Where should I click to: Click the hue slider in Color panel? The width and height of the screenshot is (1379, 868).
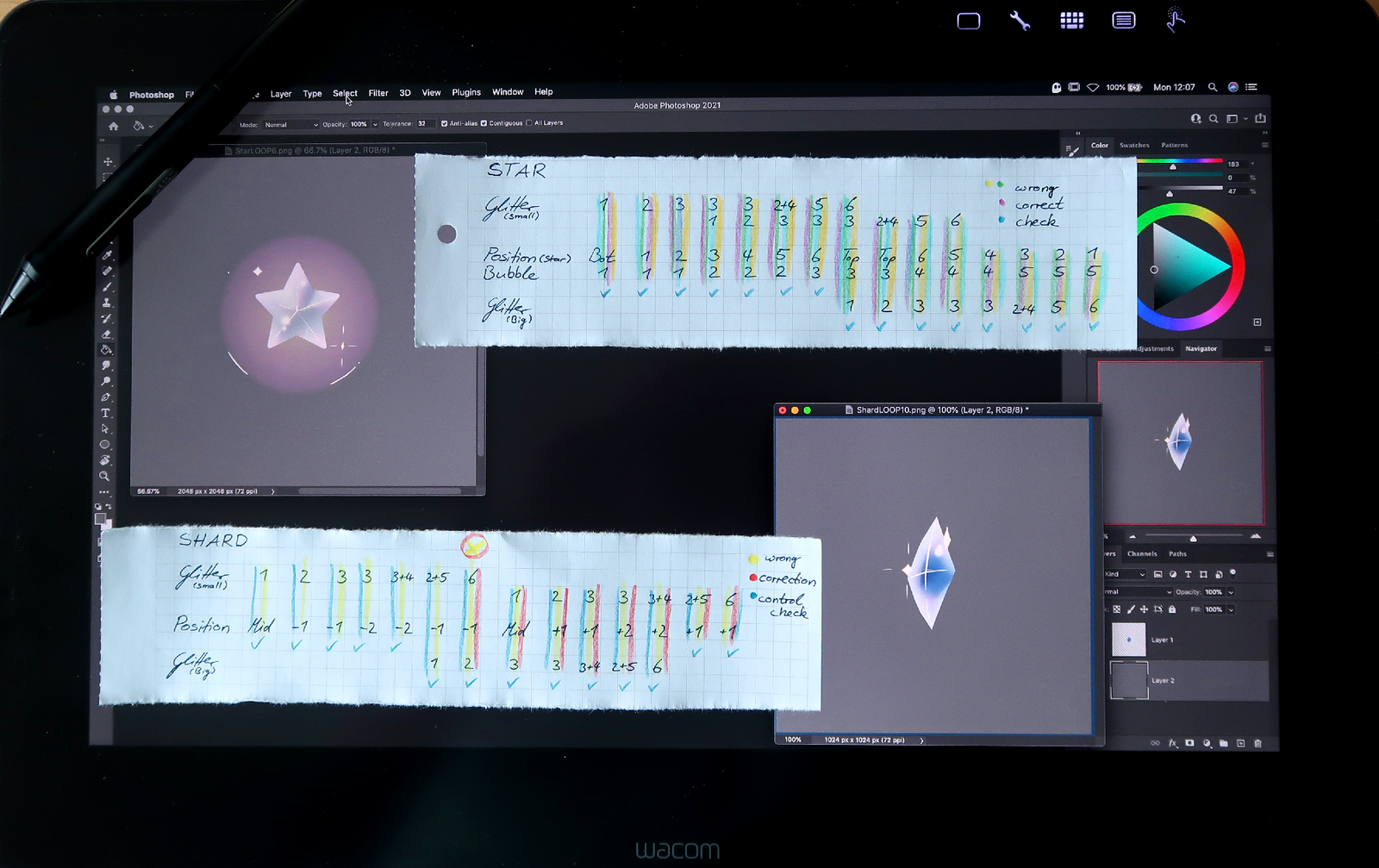(x=1180, y=161)
